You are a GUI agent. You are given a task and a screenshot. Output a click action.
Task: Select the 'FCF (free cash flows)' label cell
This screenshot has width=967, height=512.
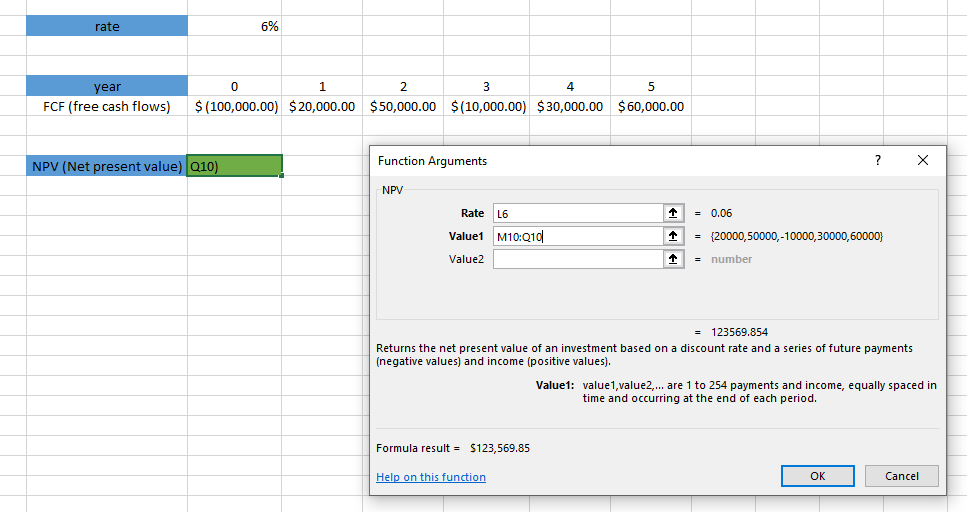pos(107,106)
